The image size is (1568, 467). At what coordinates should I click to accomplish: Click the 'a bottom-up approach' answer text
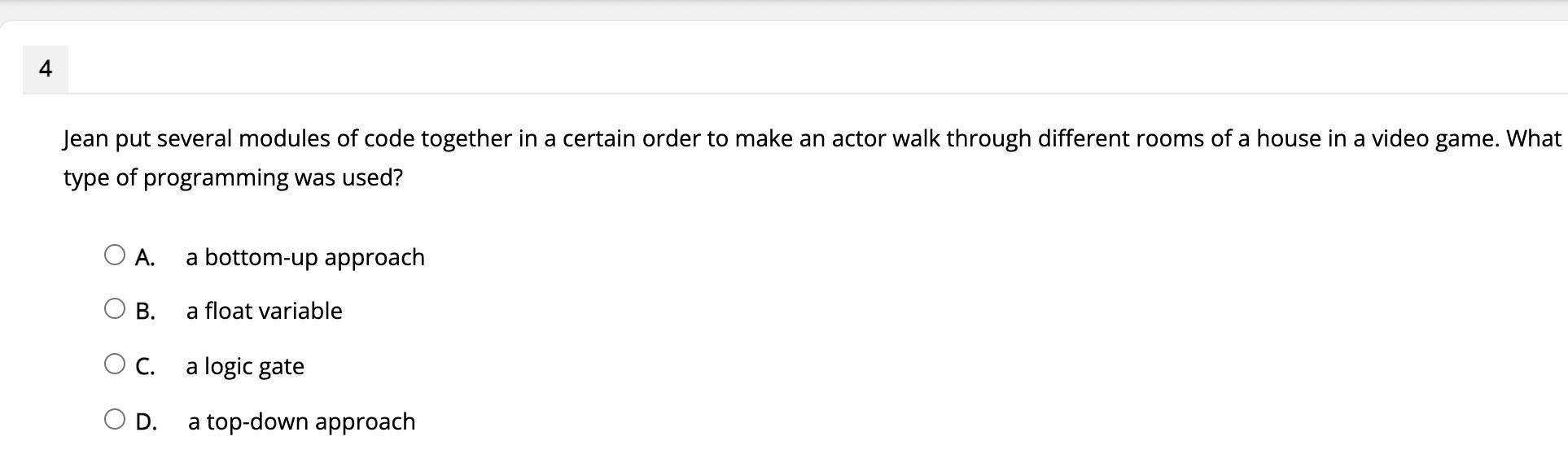point(305,257)
